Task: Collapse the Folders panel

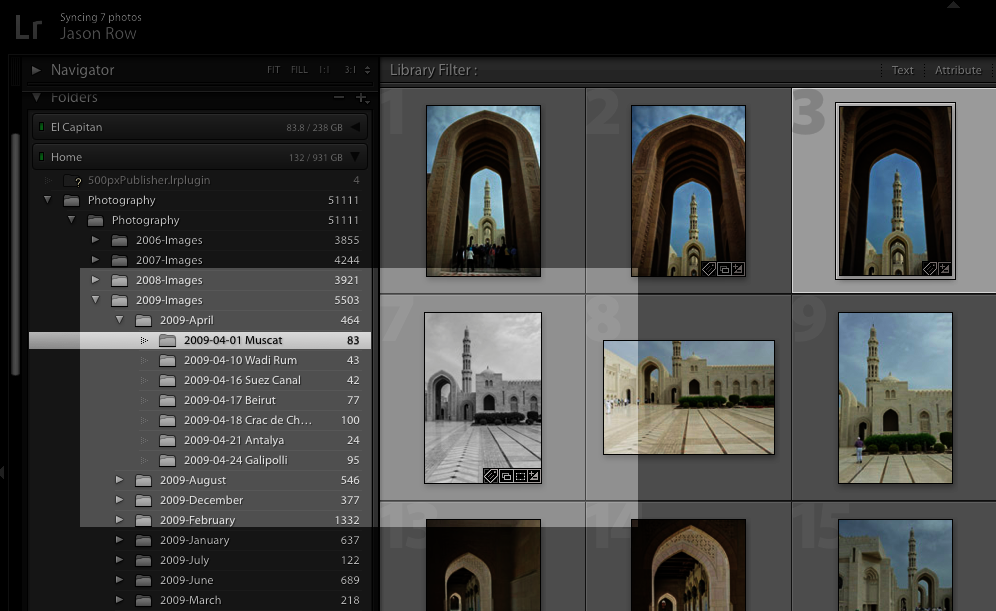Action: [36, 97]
